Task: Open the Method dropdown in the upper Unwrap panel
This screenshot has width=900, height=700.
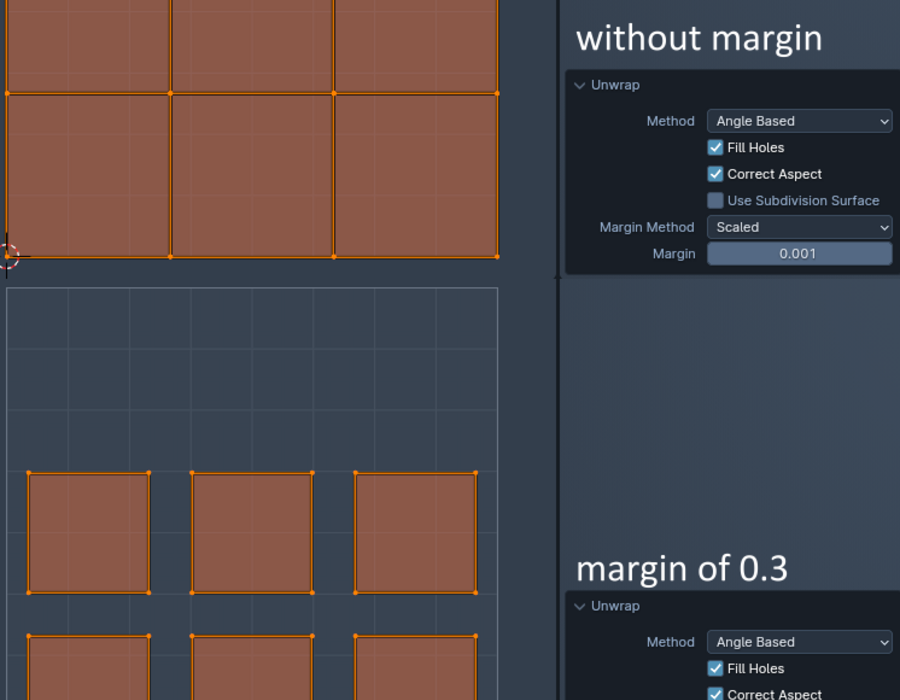Action: pyautogui.click(x=800, y=121)
